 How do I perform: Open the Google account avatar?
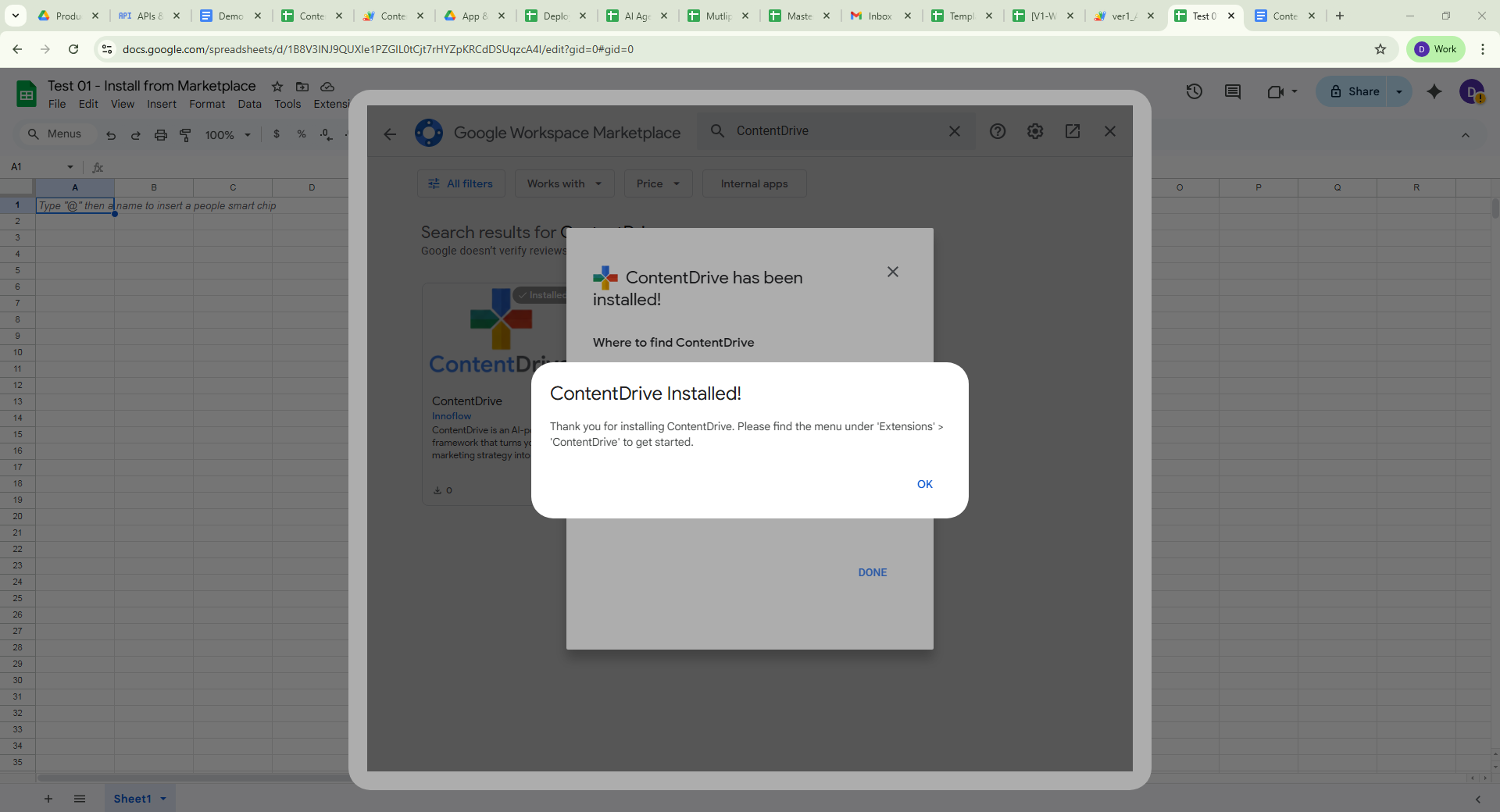tap(1472, 91)
